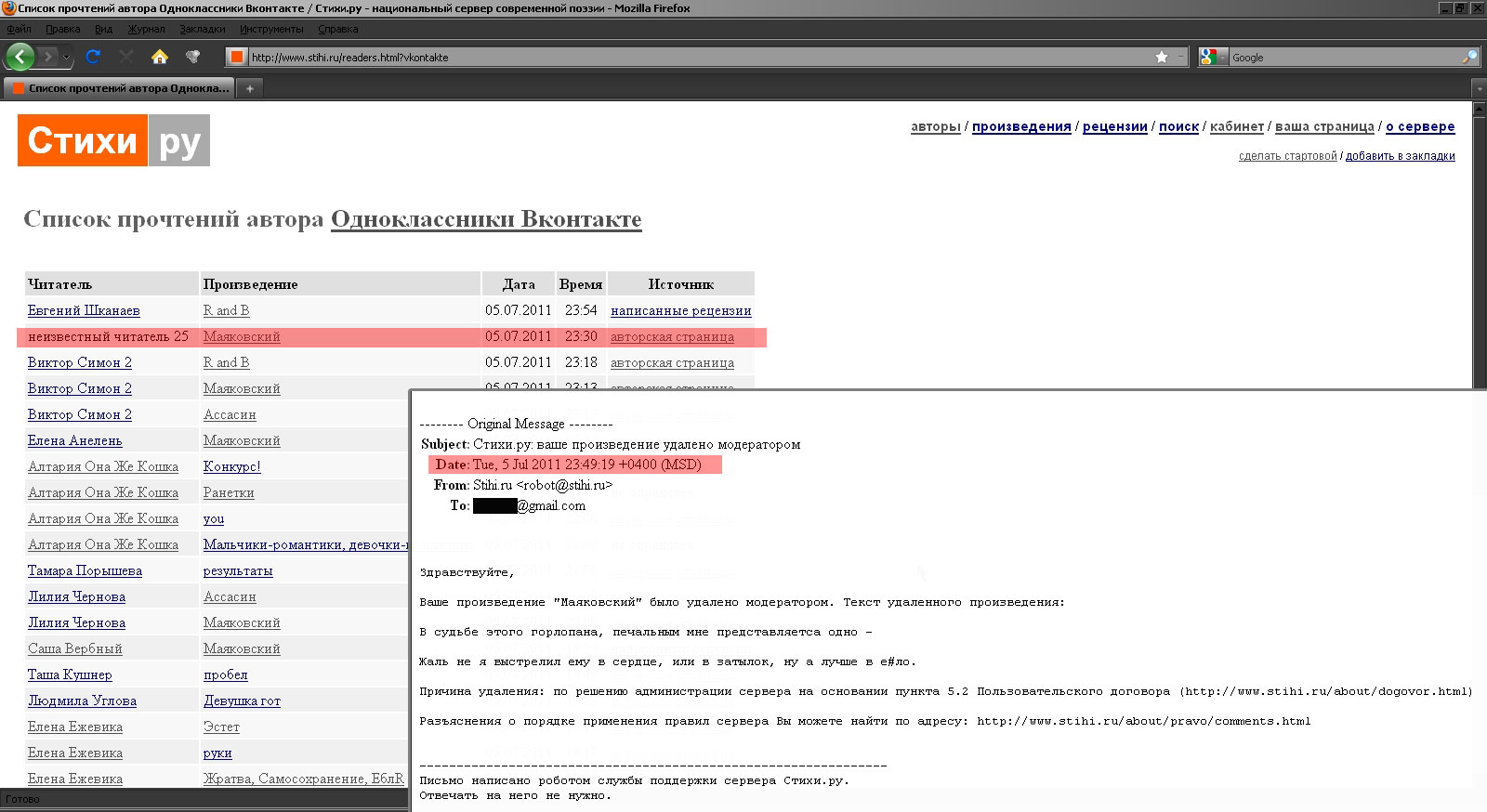Click the Stop loading X icon
The image size is (1487, 812).
[x=126, y=57]
